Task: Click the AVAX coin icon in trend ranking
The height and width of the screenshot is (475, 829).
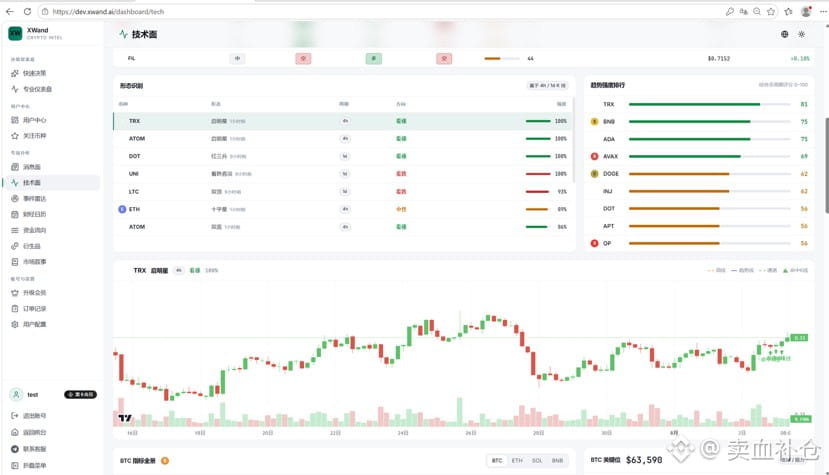Action: [594, 156]
